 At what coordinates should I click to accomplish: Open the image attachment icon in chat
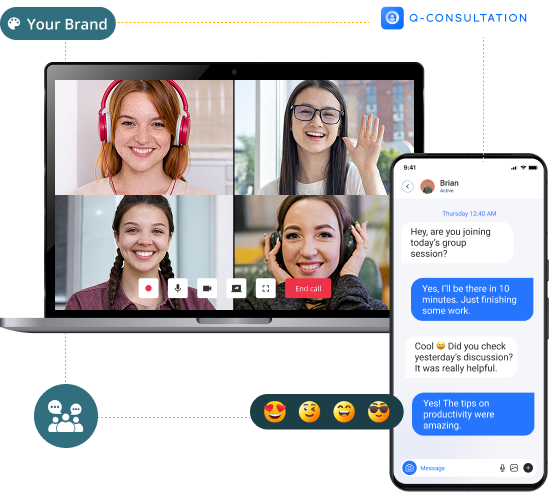click(515, 469)
